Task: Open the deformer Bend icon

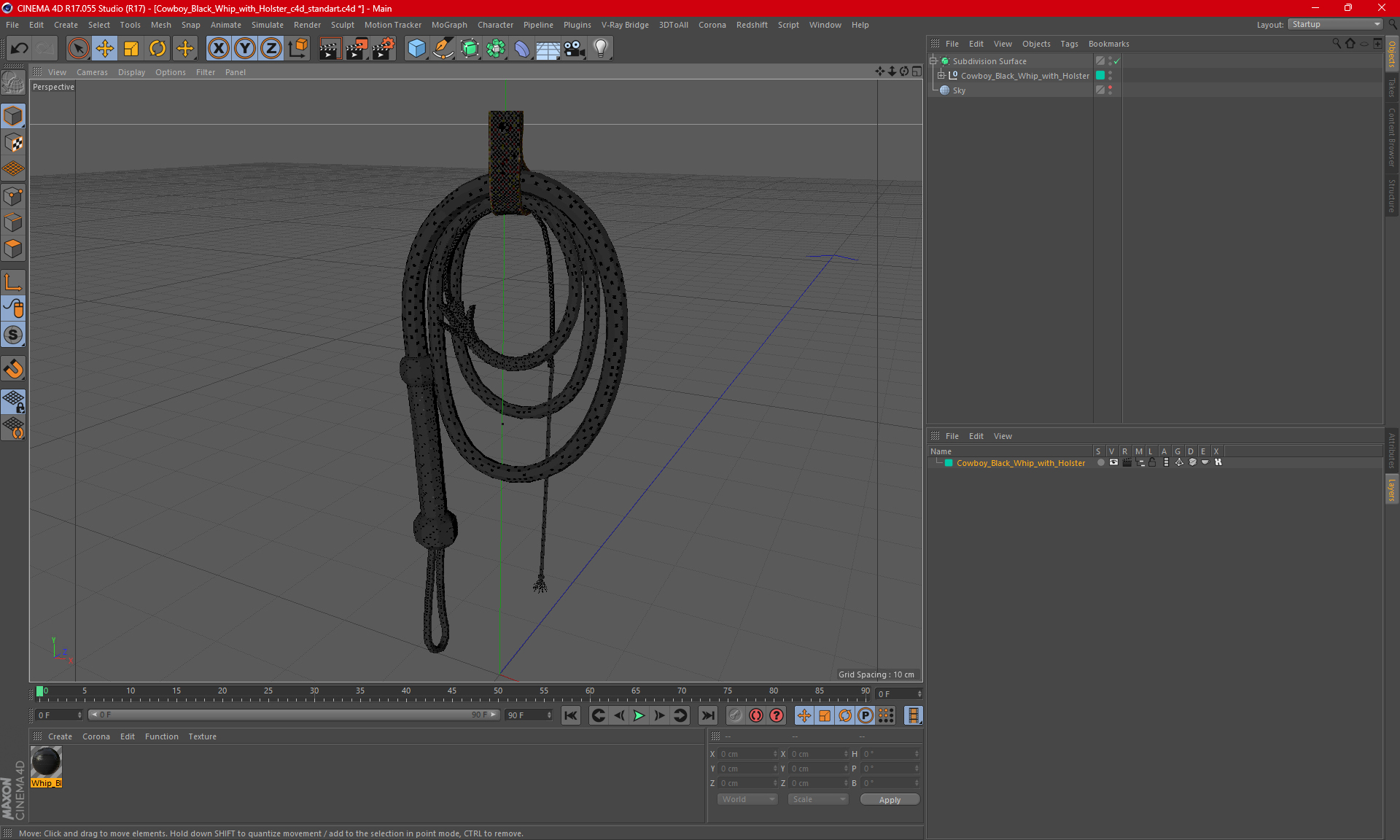Action: tap(522, 49)
